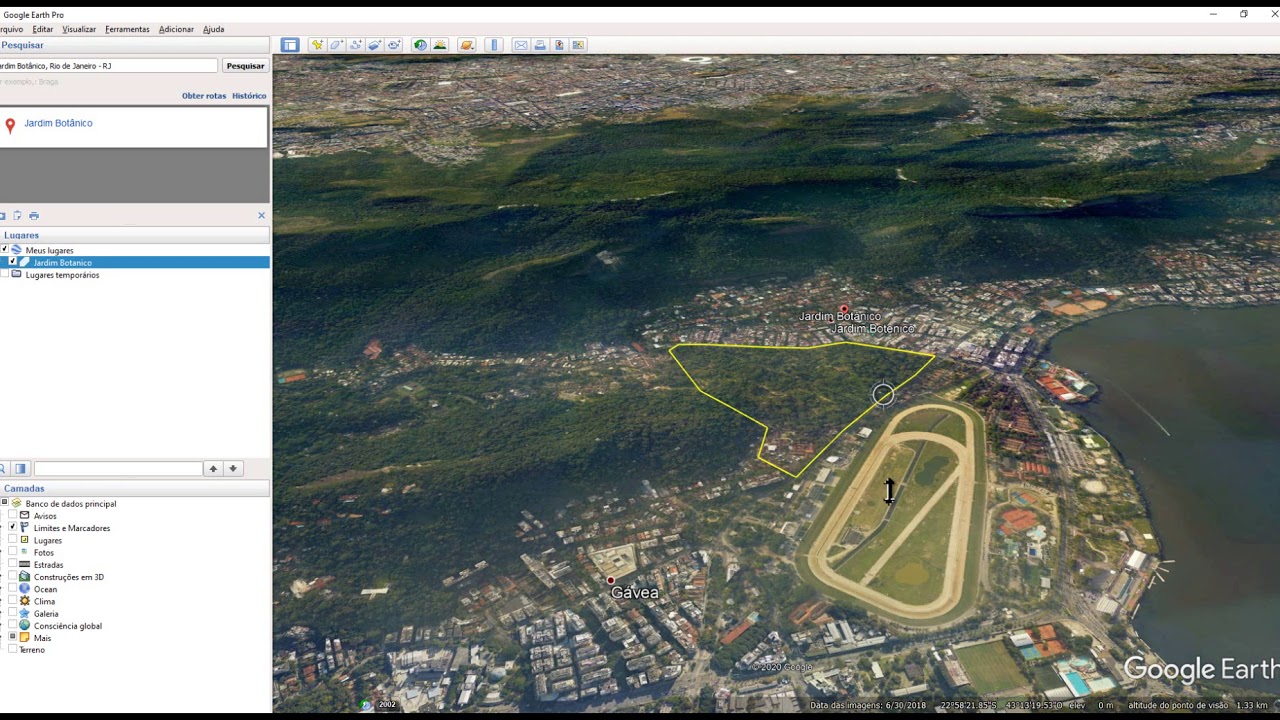Toggle the sidebar visibility button
Screen dimensions: 1280x720
tap(290, 45)
